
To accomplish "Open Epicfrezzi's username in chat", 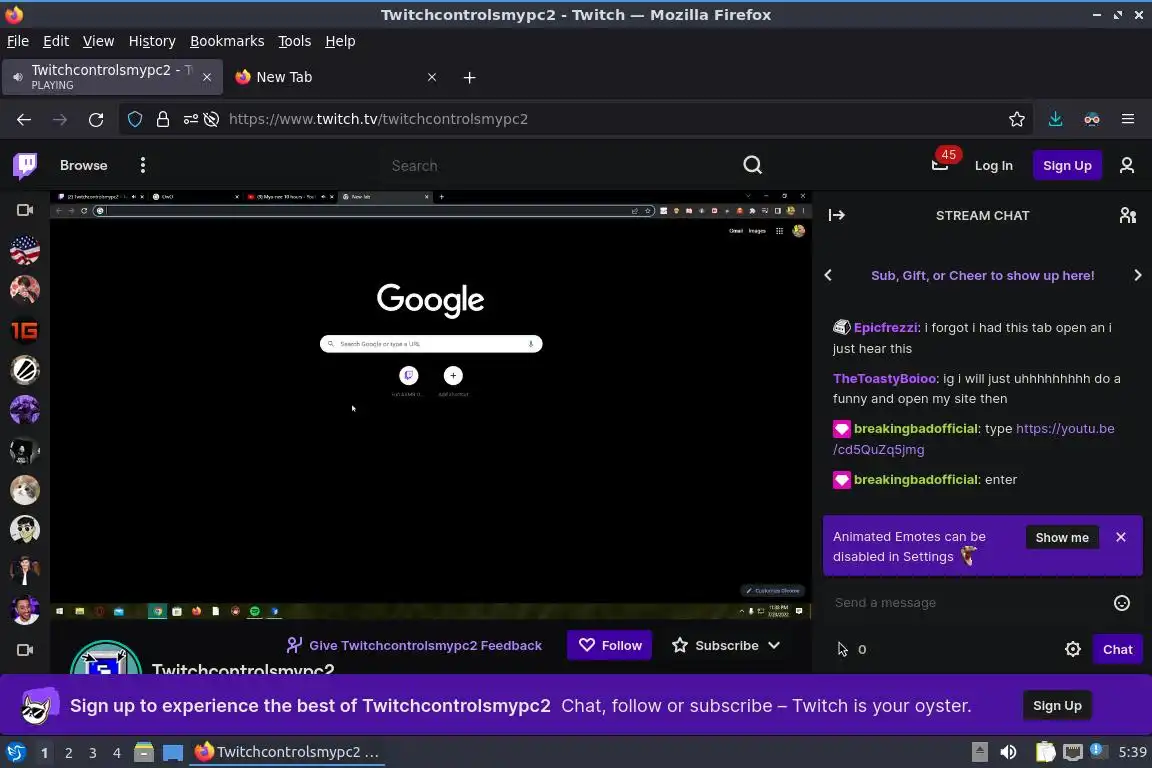I will coord(885,328).
